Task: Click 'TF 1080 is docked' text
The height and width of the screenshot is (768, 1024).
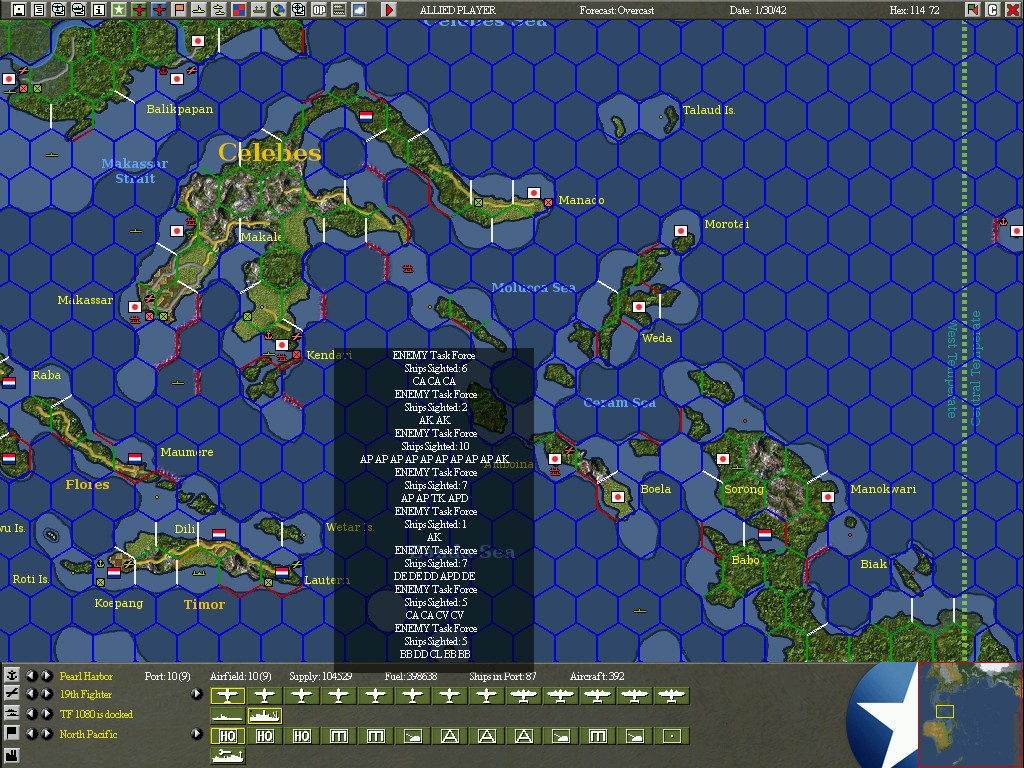Action: point(96,714)
